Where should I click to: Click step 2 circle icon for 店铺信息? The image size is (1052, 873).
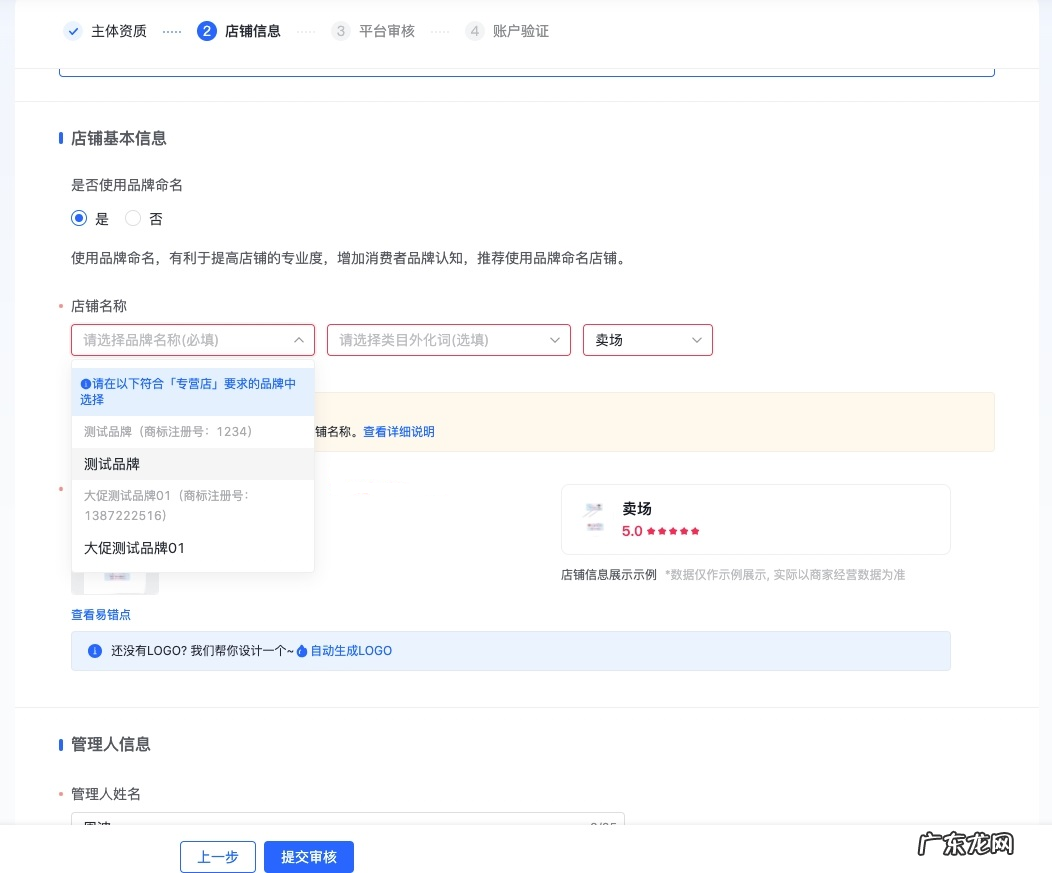207,31
